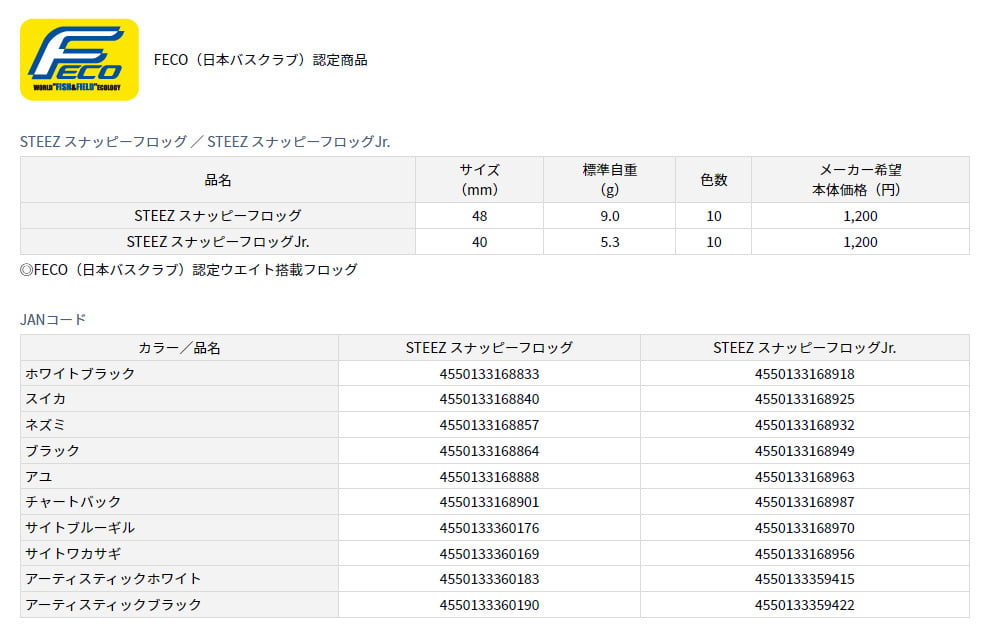Select the スイカ color row label
Viewport: 990px width, 637px height.
tap(45, 399)
